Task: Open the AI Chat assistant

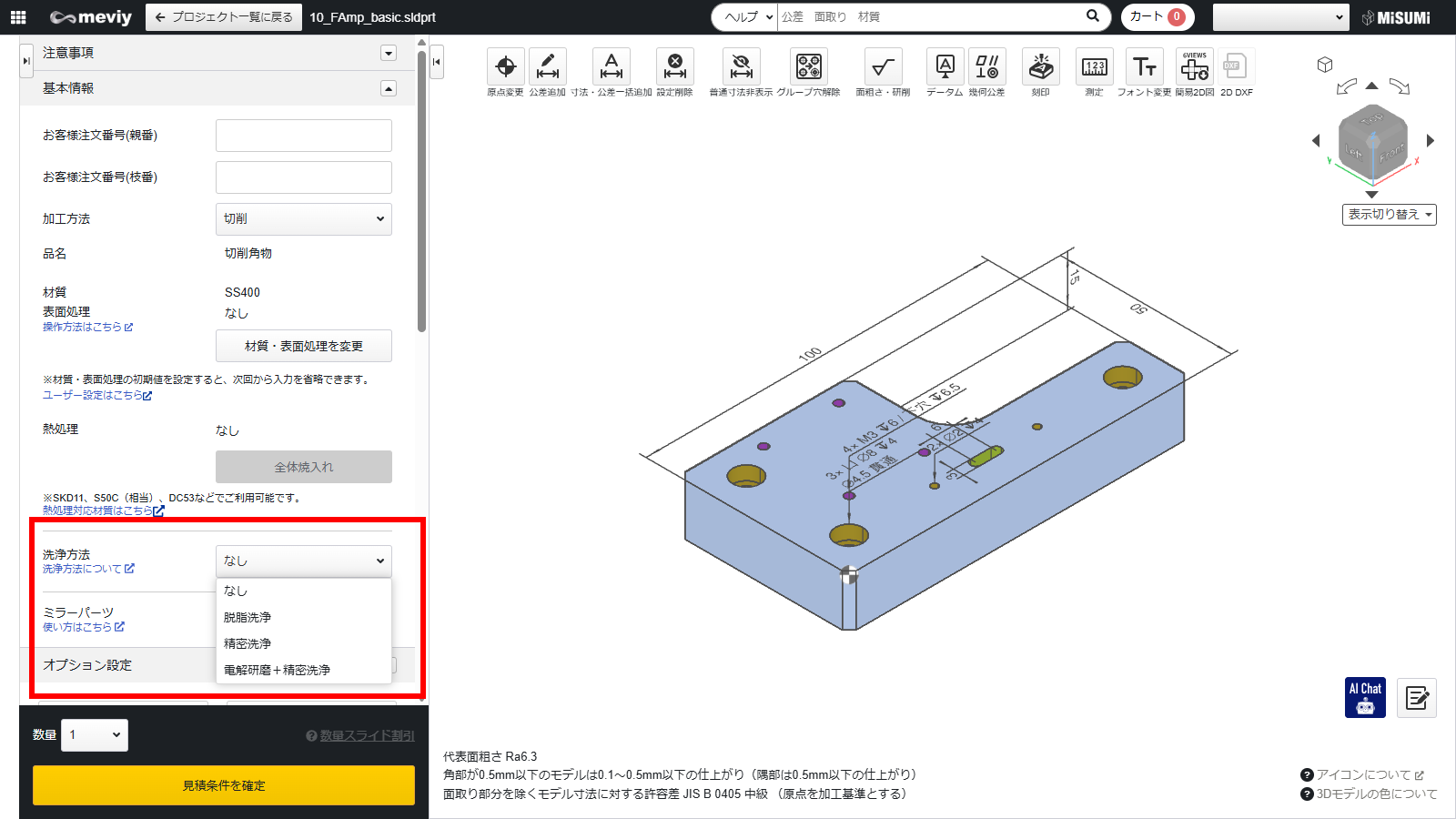Action: coord(1365,698)
